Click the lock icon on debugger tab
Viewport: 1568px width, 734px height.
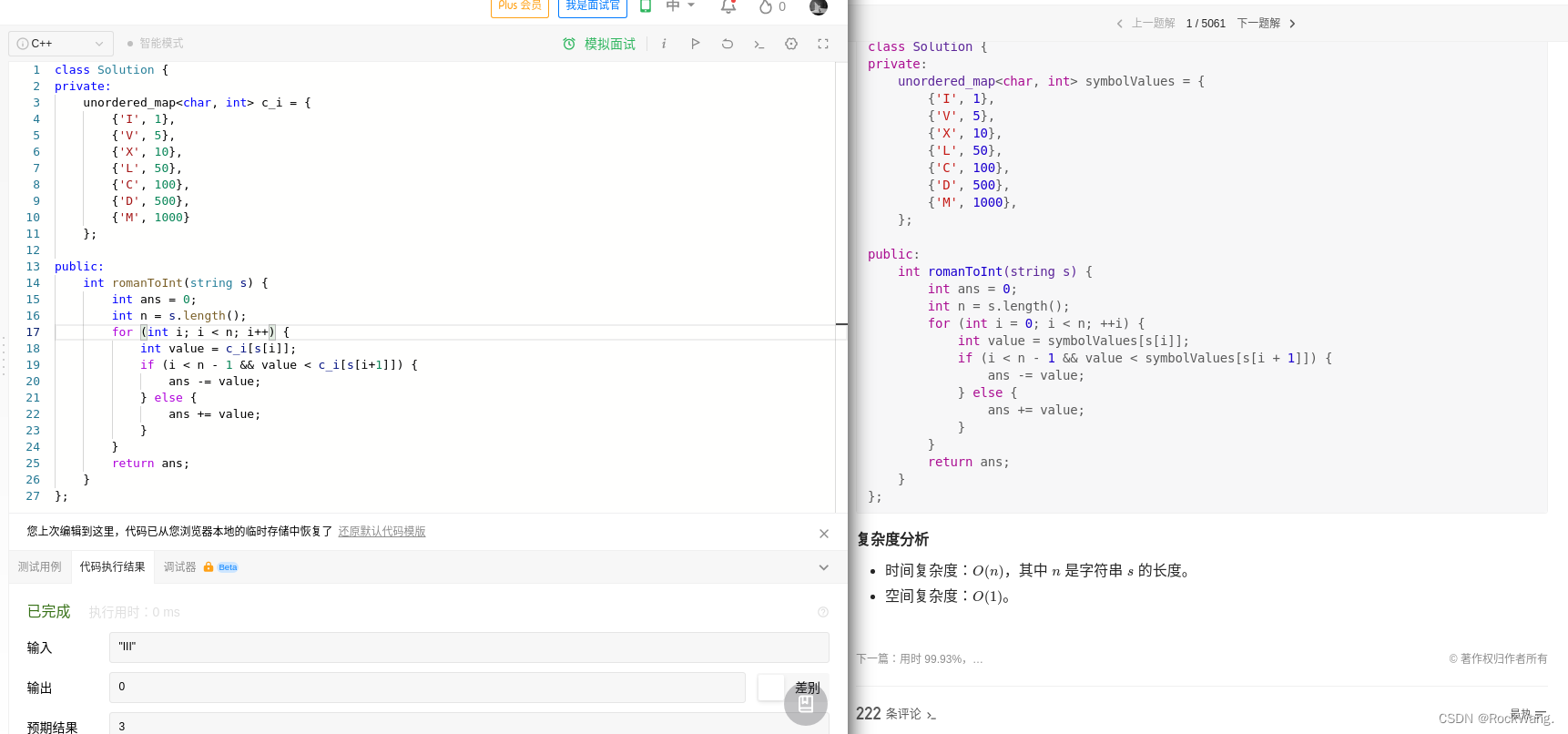(x=209, y=567)
